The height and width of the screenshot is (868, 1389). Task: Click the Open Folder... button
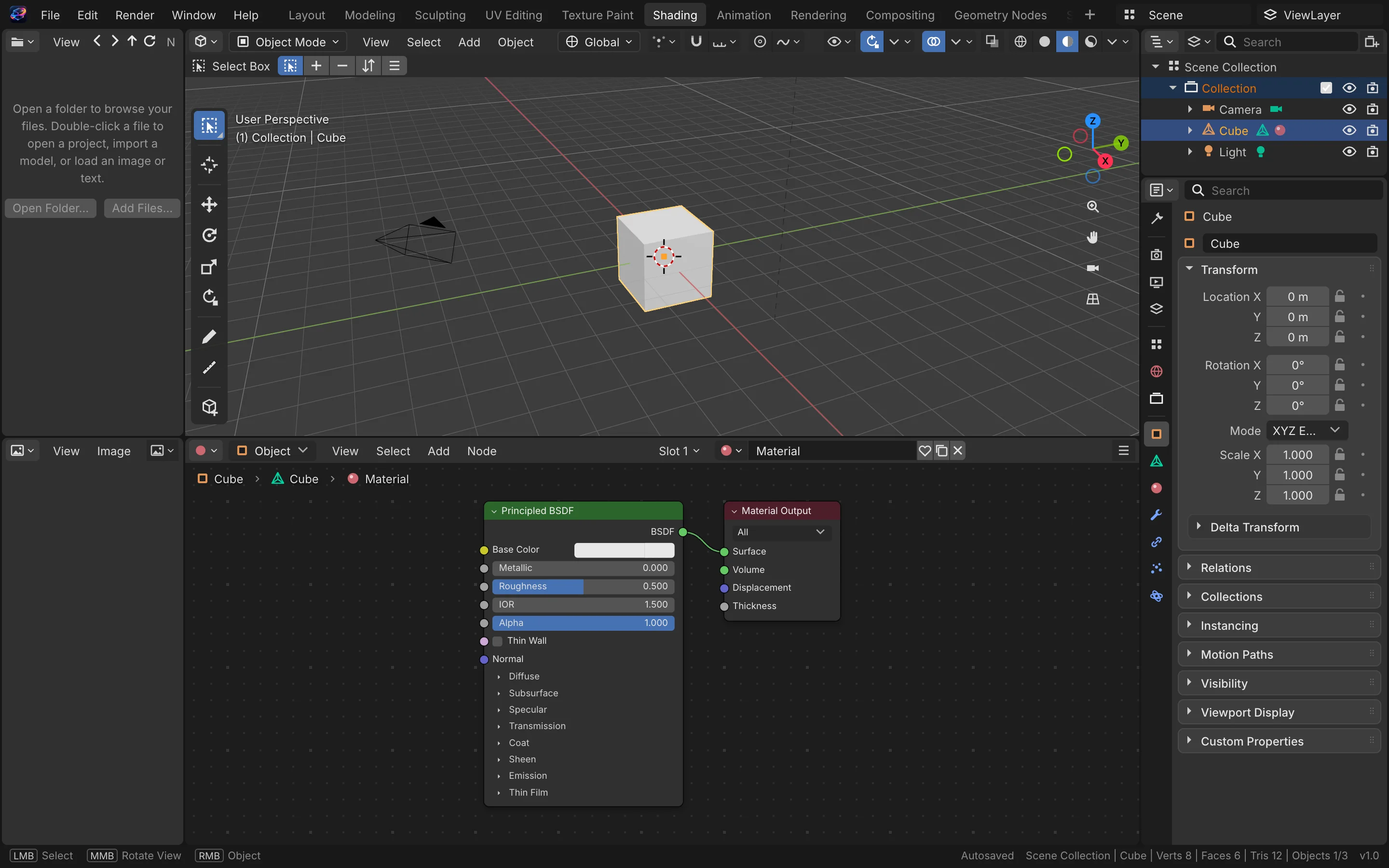51,208
